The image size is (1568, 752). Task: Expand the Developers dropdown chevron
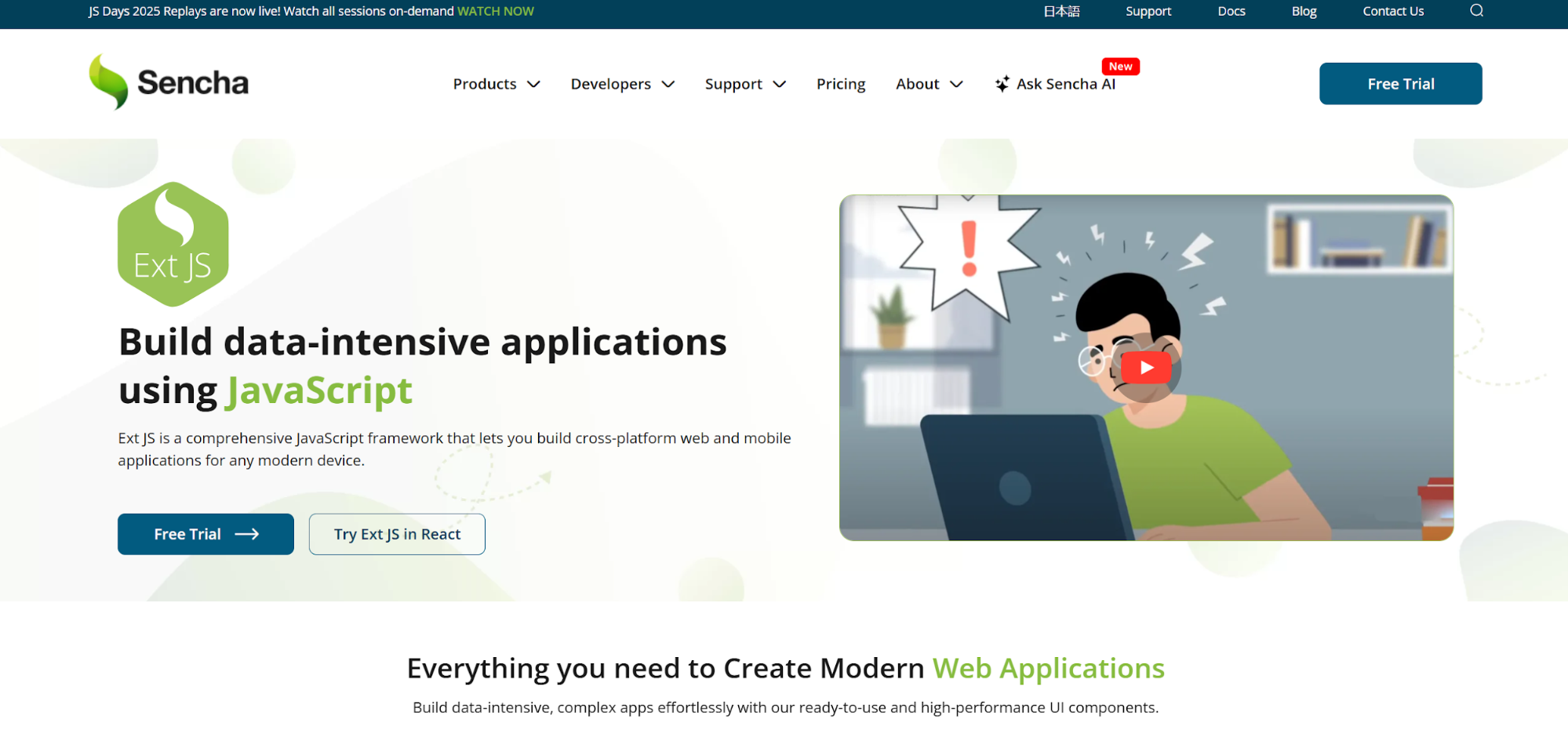[x=668, y=84]
